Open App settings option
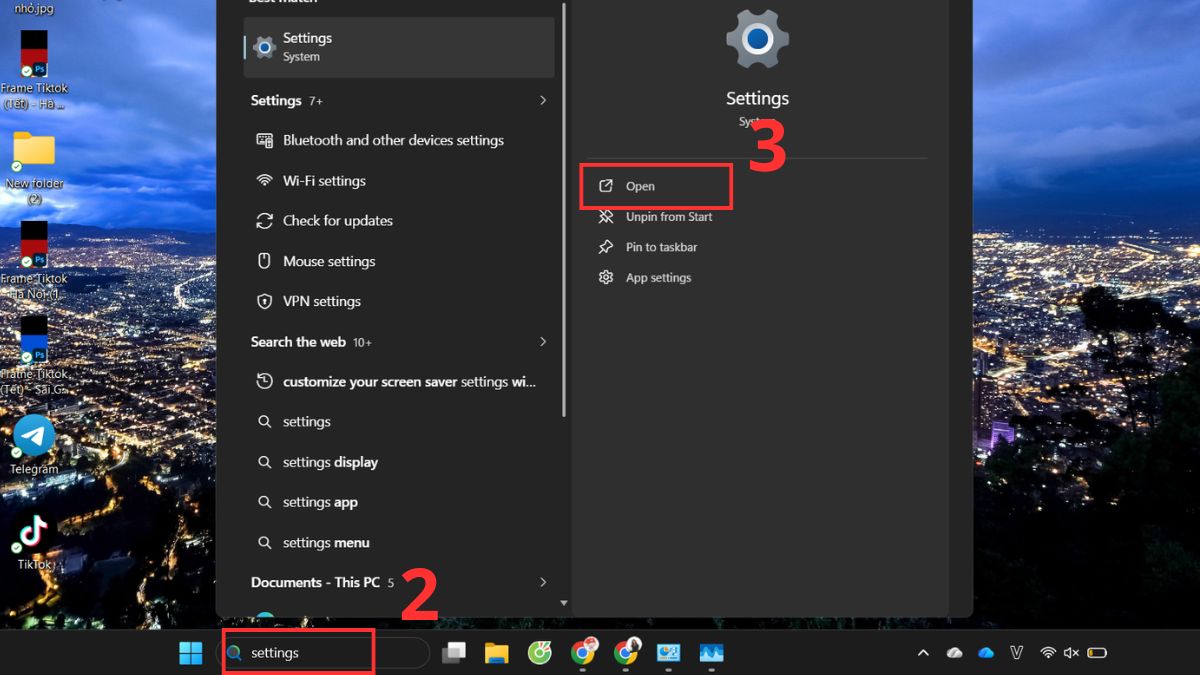 click(645, 278)
